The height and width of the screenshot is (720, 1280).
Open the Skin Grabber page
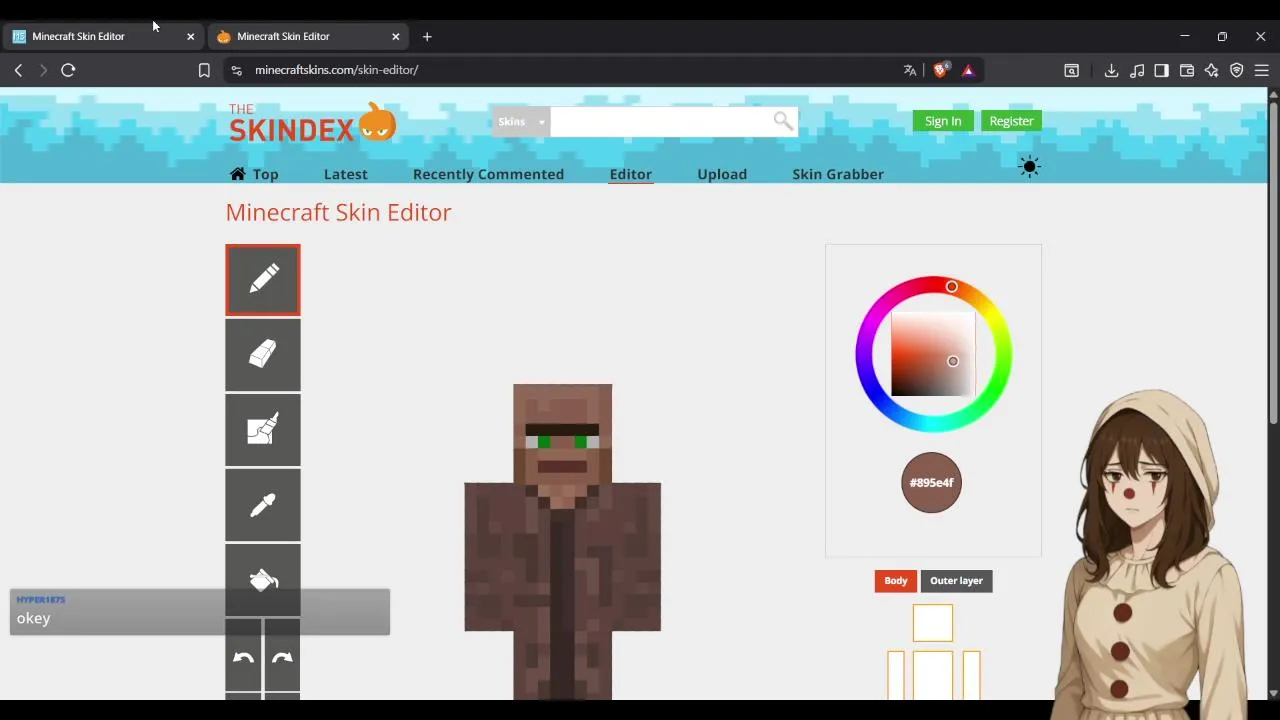coord(838,174)
